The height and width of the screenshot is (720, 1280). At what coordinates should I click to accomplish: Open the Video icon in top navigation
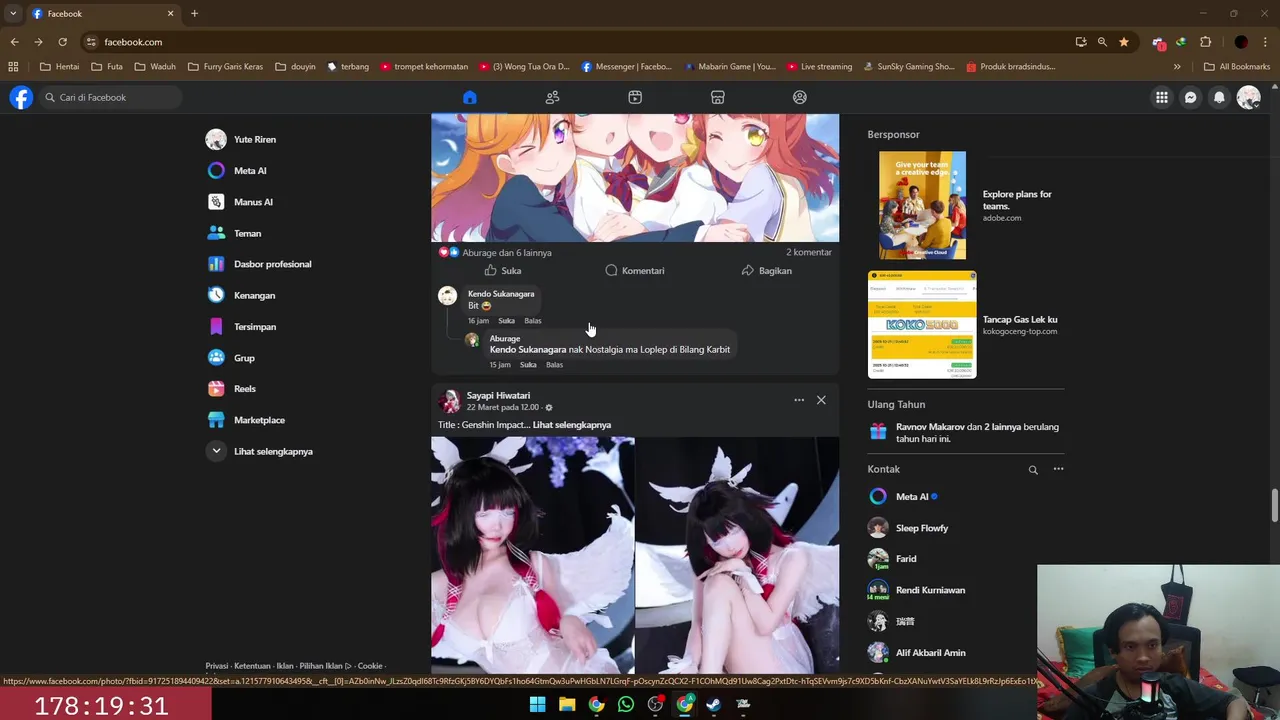pyautogui.click(x=635, y=97)
